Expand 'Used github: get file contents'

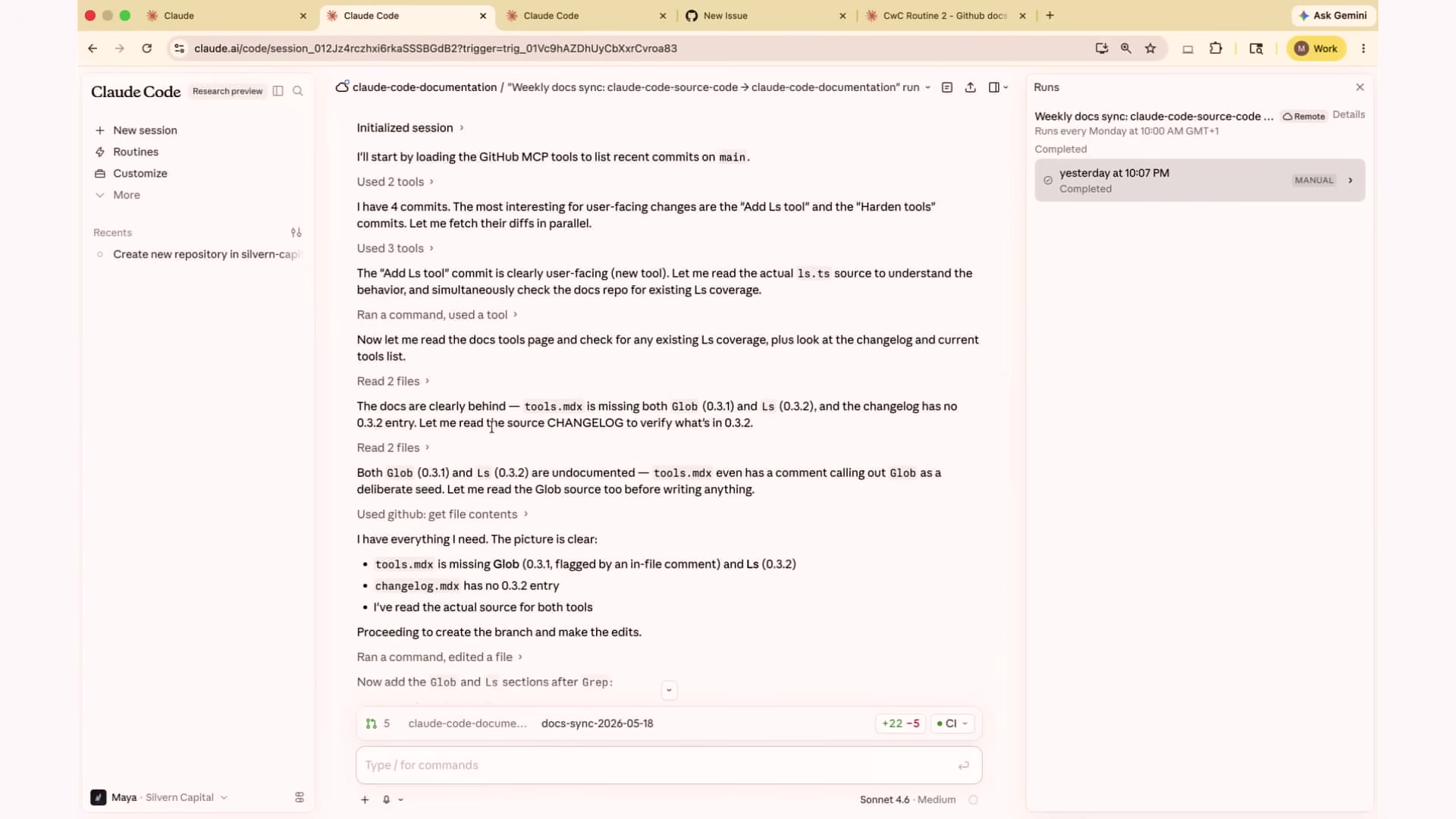(442, 514)
